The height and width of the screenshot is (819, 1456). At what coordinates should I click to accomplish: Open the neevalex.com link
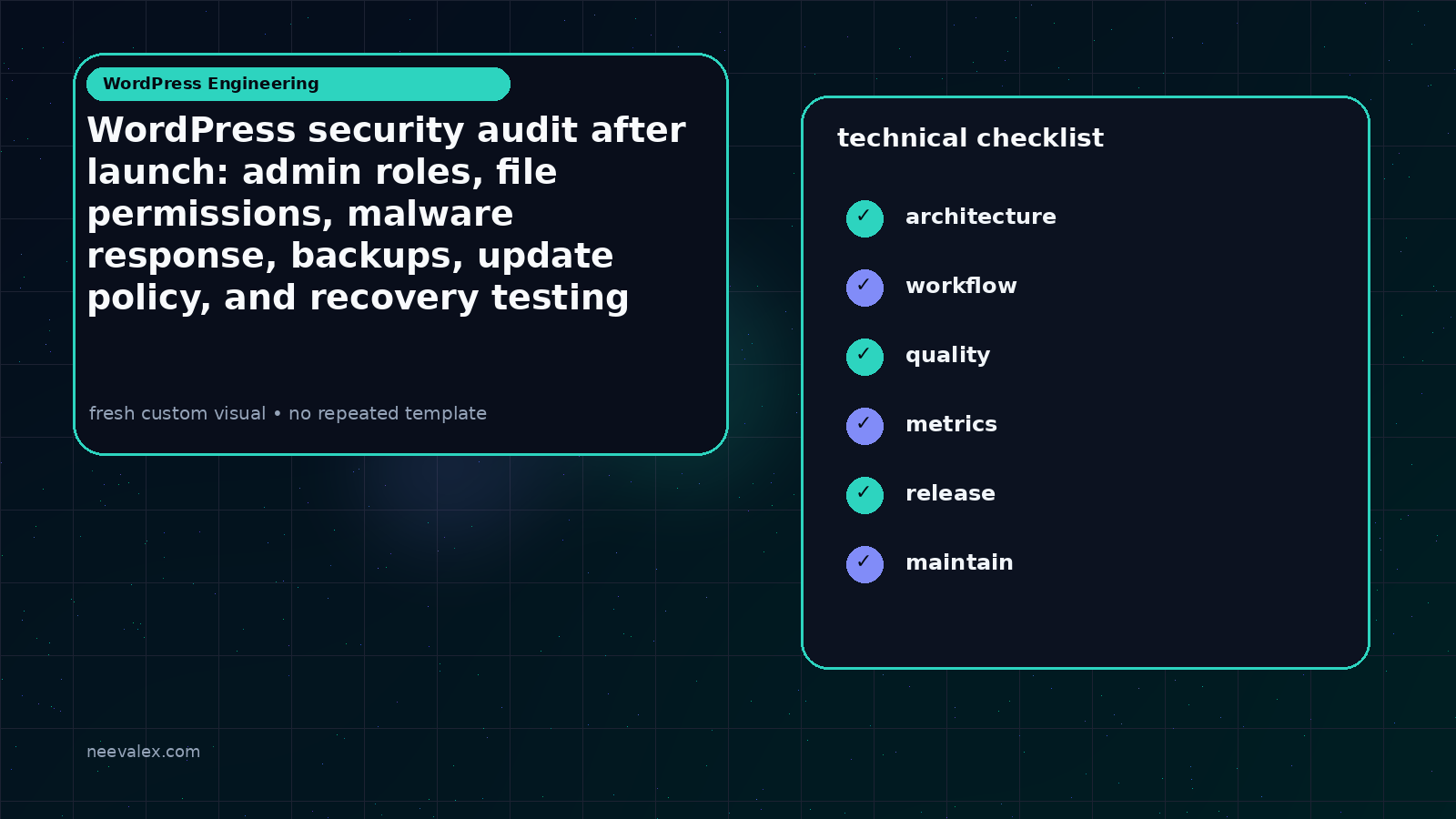pyautogui.click(x=143, y=752)
